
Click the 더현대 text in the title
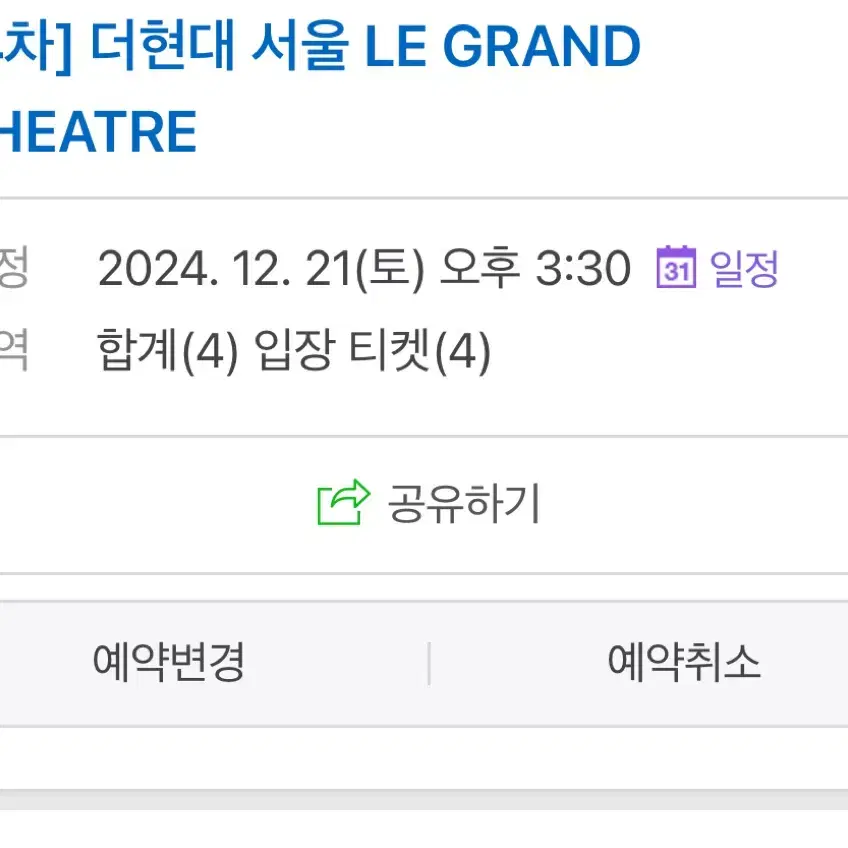click(x=163, y=47)
